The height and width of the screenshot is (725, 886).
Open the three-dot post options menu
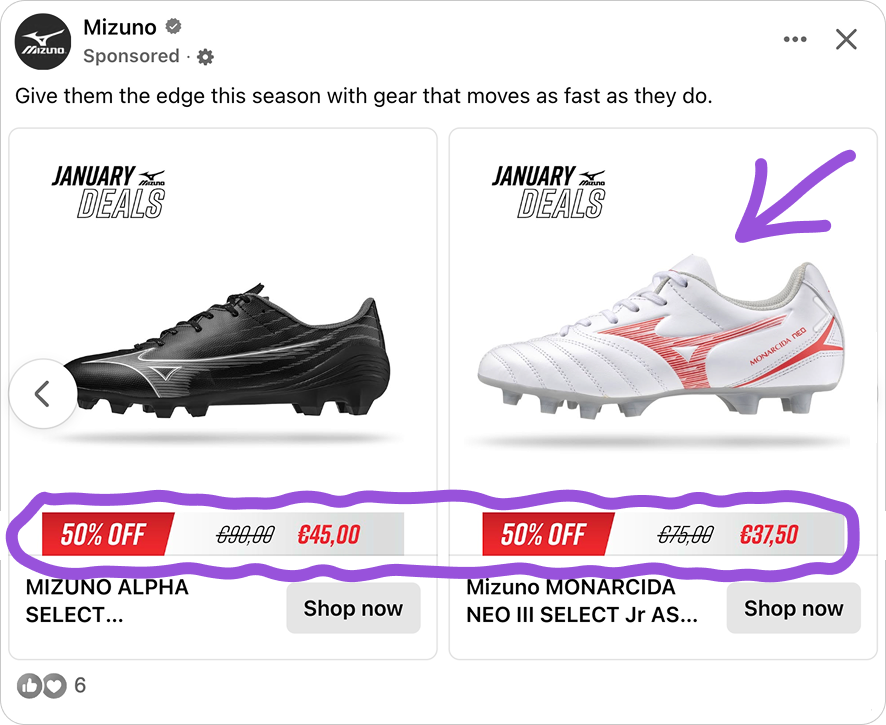pyautogui.click(x=795, y=39)
